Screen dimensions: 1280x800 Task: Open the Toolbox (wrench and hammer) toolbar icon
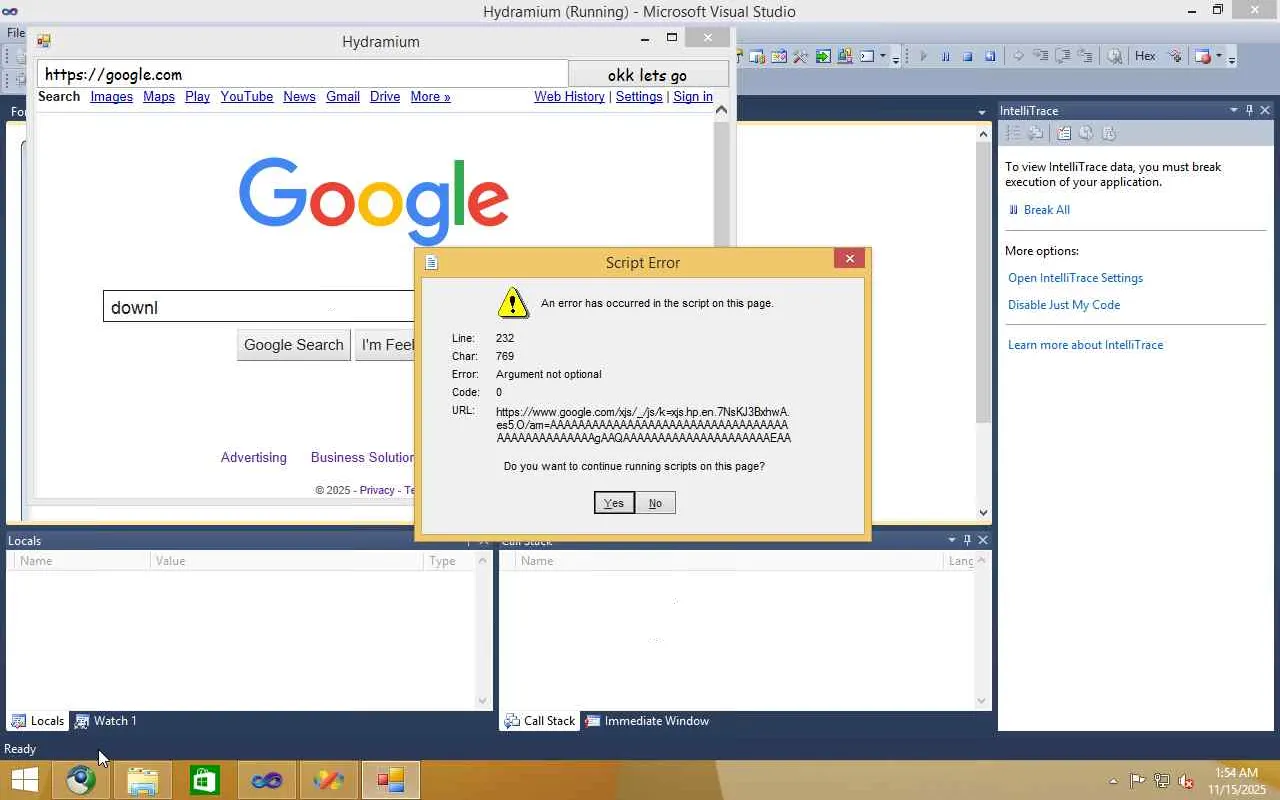click(x=800, y=57)
